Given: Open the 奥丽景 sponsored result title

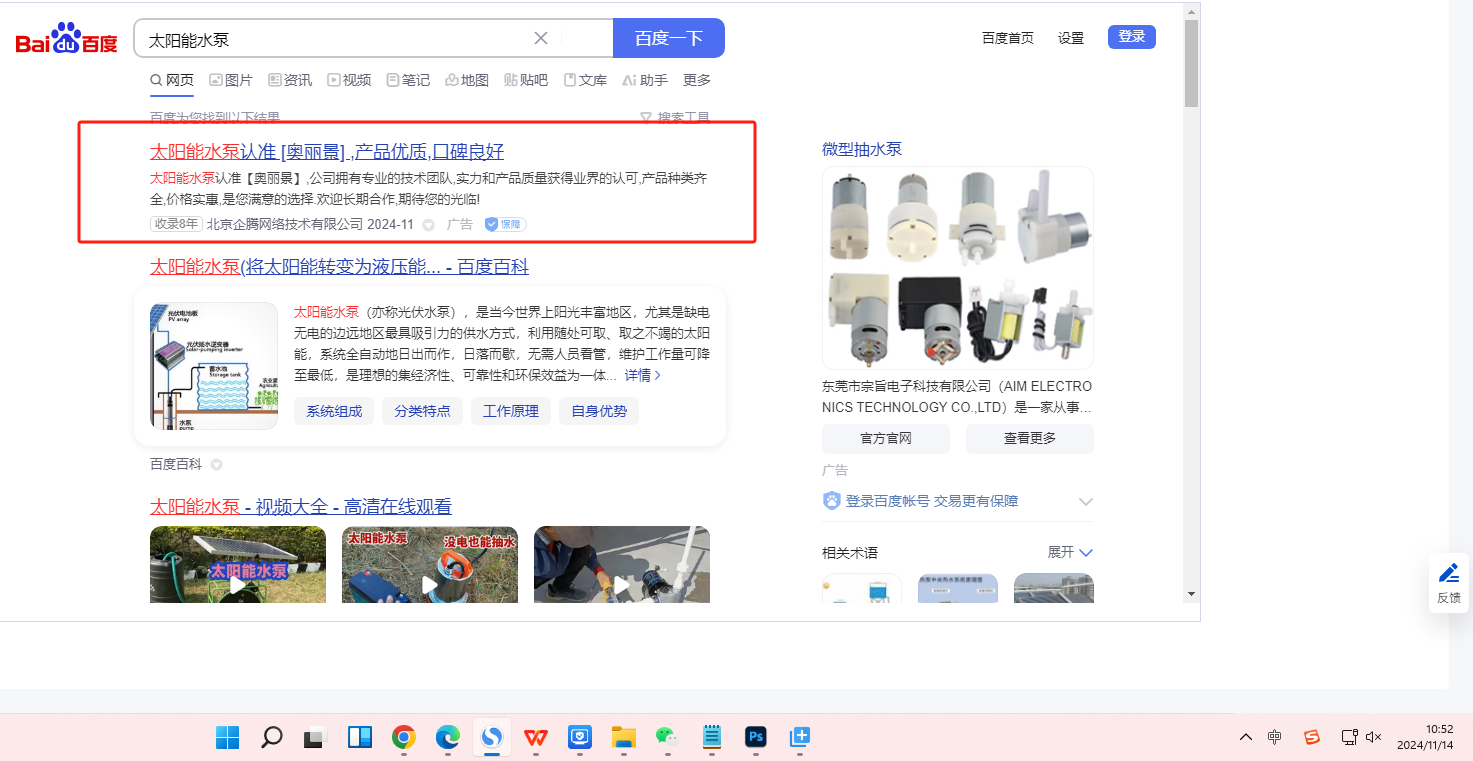Looking at the screenshot, I should tap(327, 152).
